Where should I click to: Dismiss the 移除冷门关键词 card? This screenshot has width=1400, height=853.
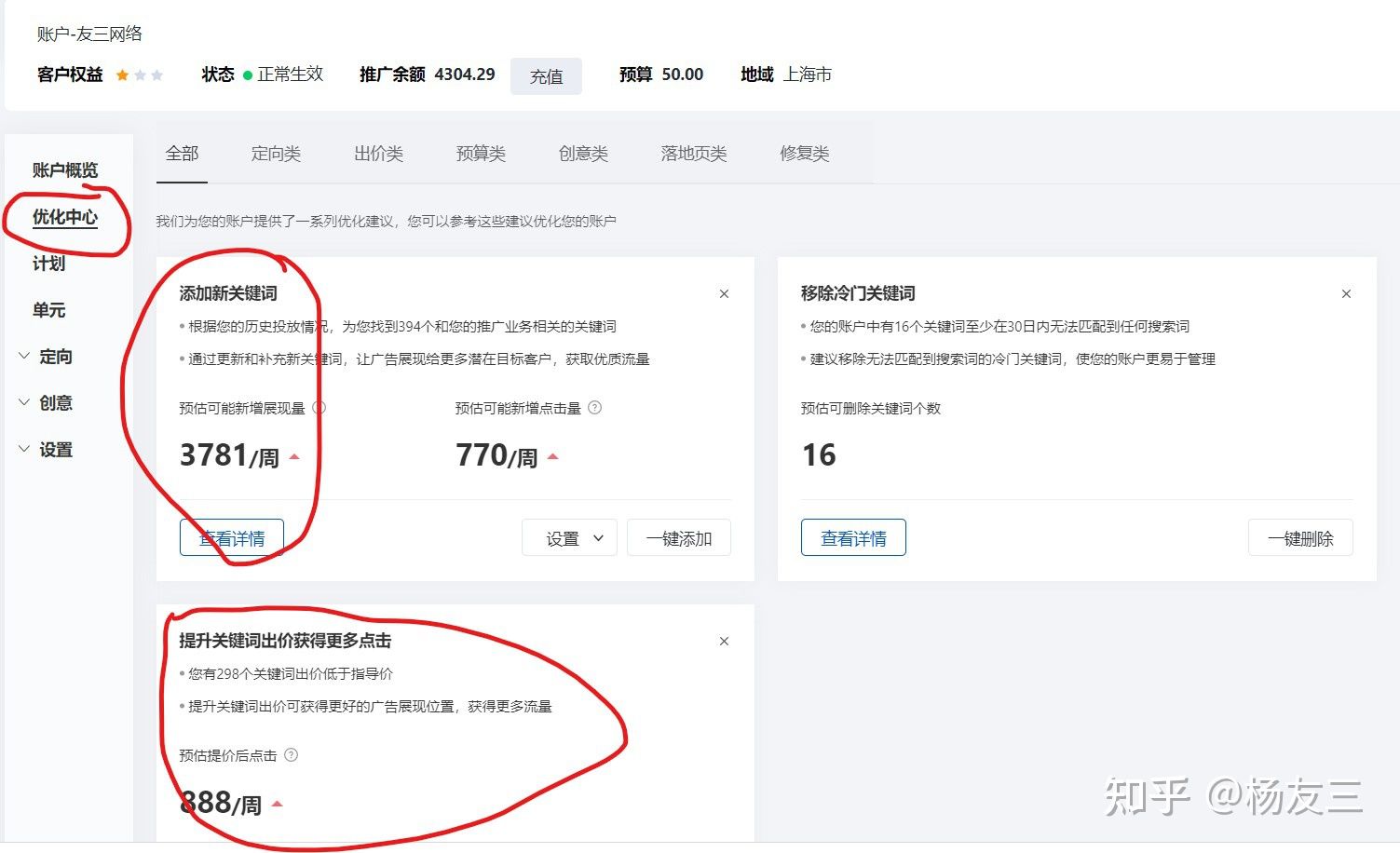[x=1346, y=294]
